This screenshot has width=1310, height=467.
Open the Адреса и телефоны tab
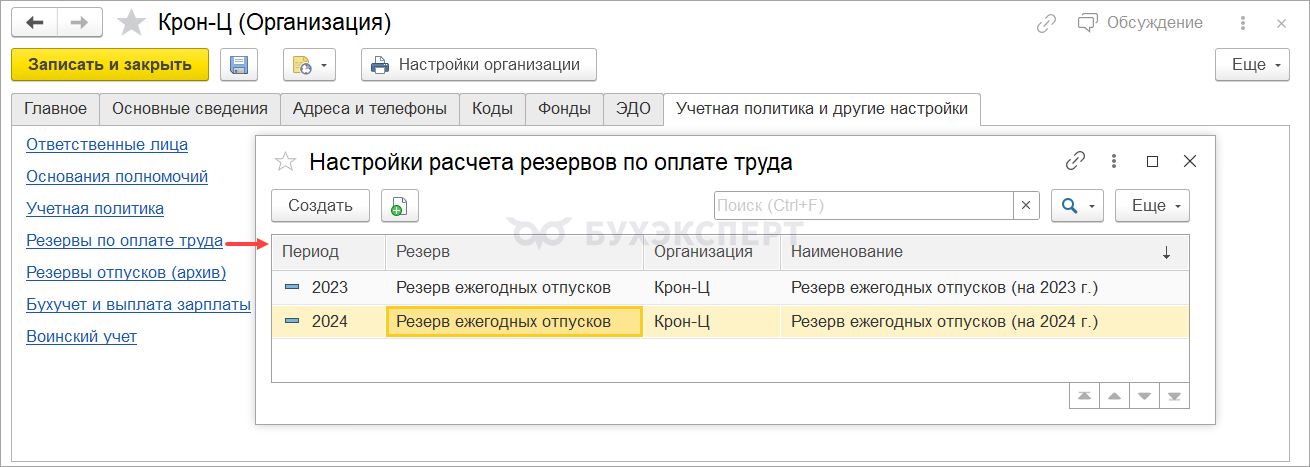pyautogui.click(x=369, y=109)
